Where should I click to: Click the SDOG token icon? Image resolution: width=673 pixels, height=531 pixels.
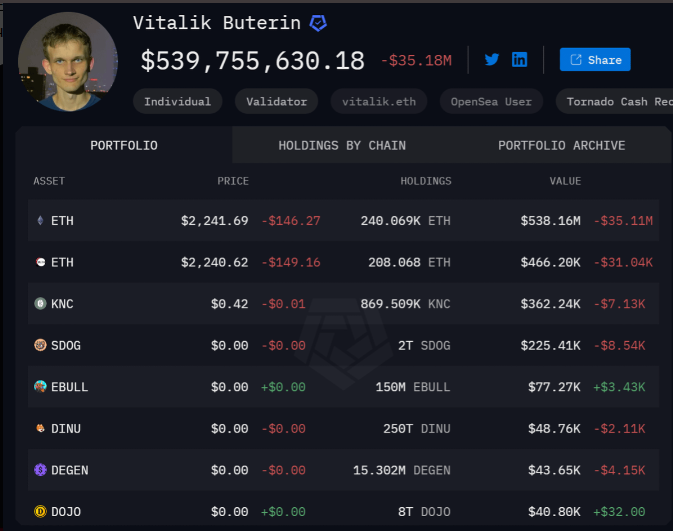click(40, 345)
